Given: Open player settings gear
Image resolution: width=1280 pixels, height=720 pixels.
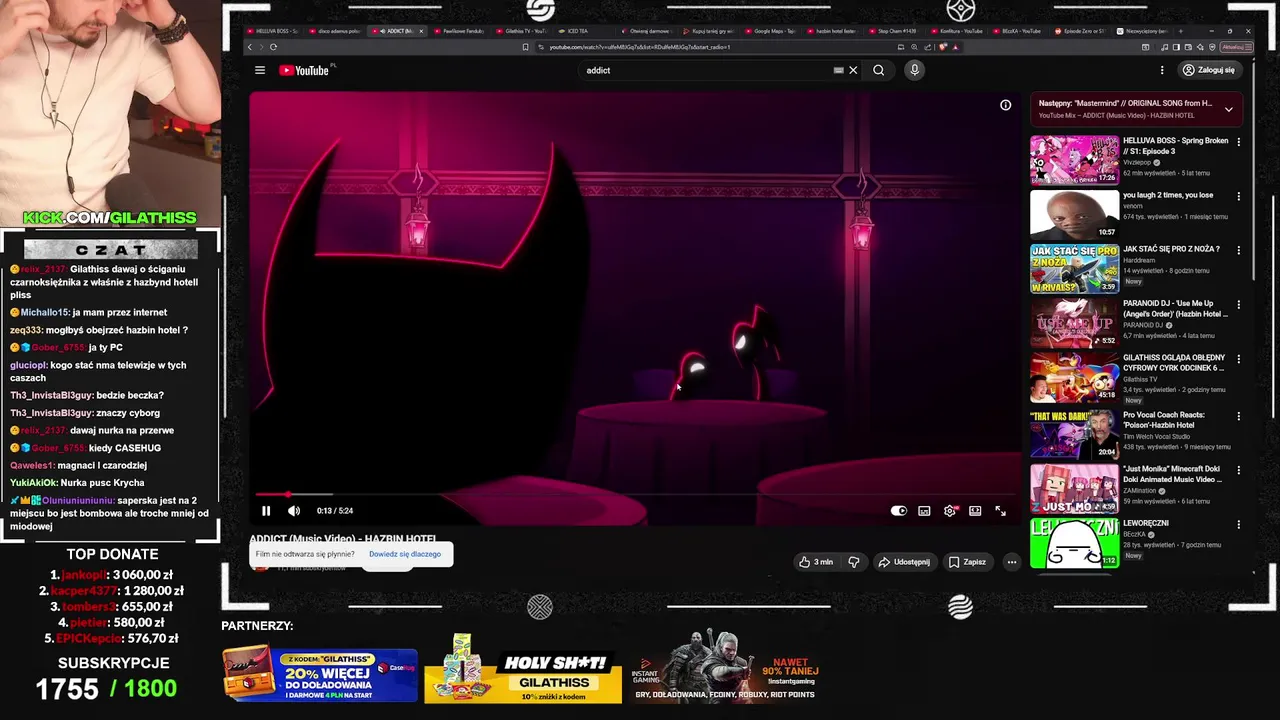Looking at the screenshot, I should pyautogui.click(x=950, y=511).
